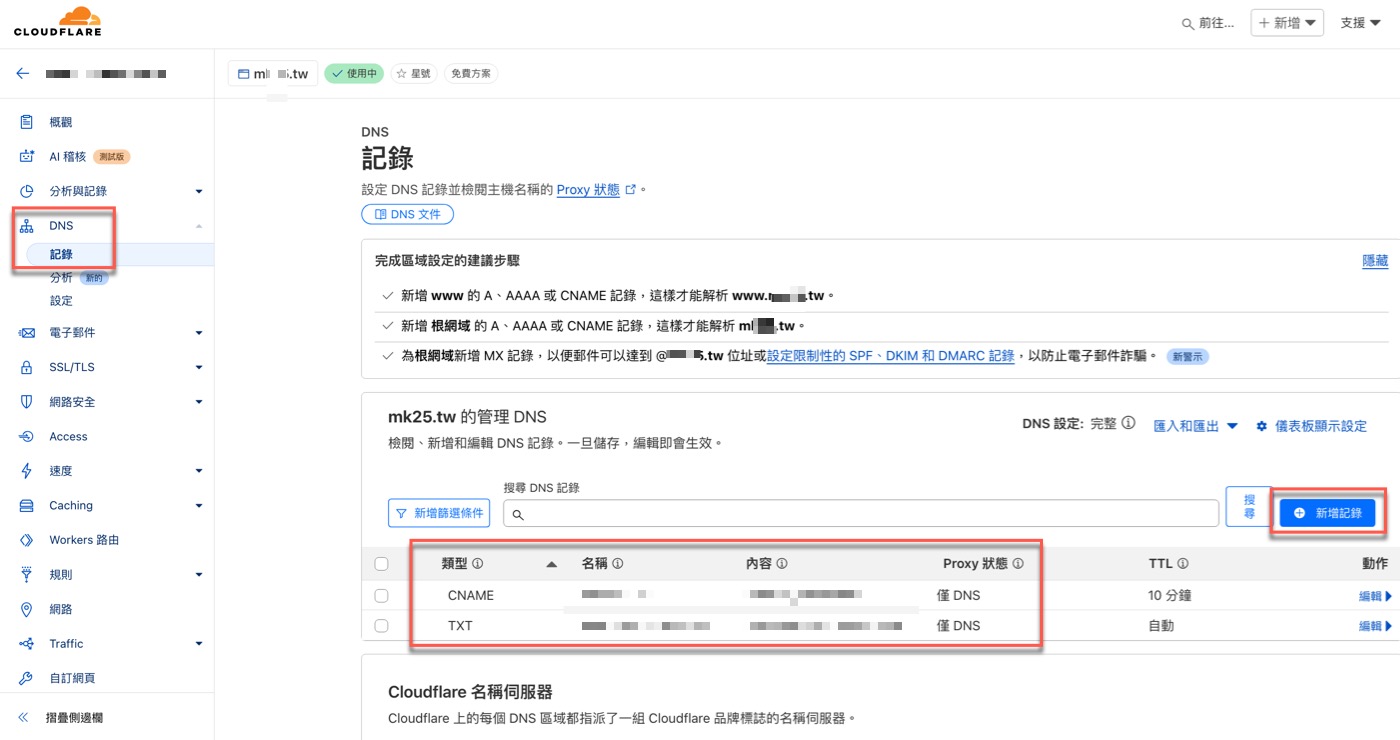Open the 支援 dropdown menu
This screenshot has width=1400, height=740.
pos(1360,23)
